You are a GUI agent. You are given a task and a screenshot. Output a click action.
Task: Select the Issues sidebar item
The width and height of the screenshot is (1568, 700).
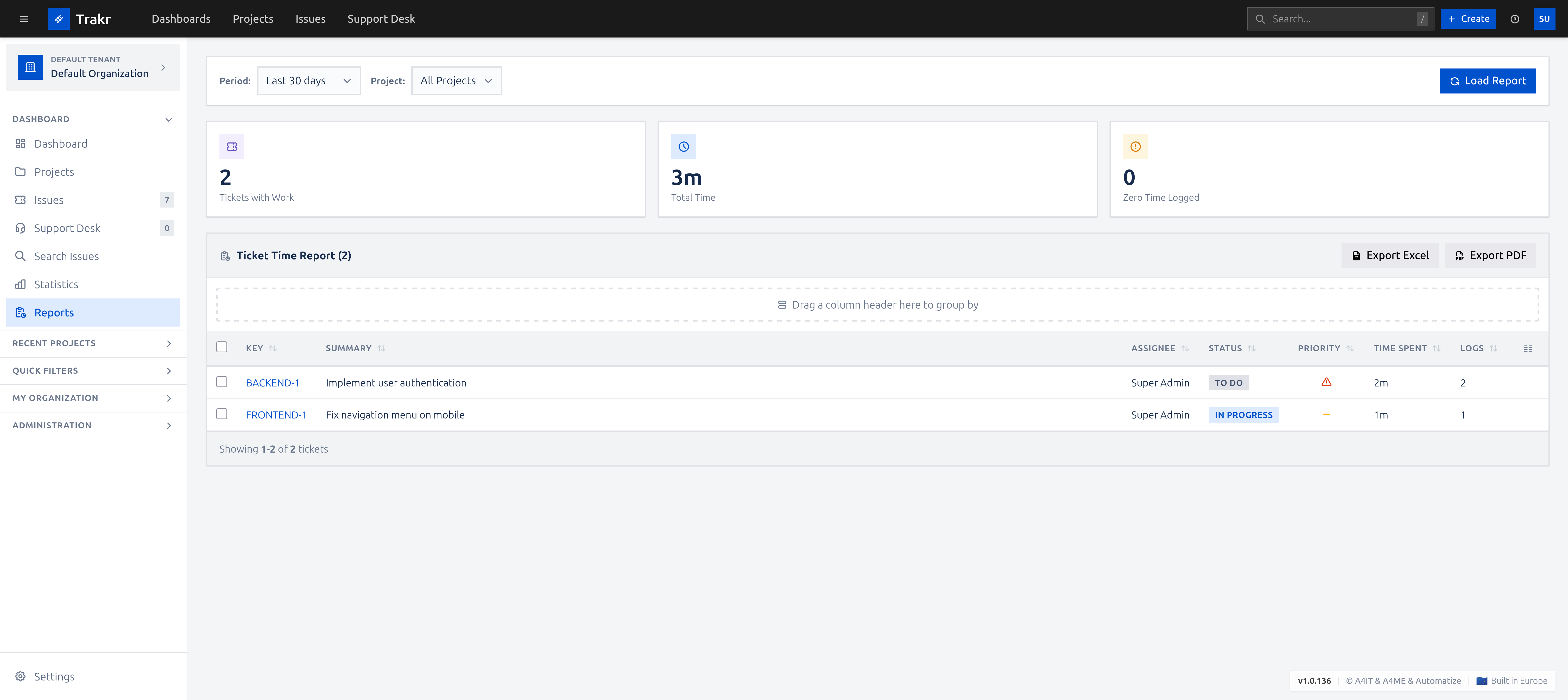(x=49, y=200)
